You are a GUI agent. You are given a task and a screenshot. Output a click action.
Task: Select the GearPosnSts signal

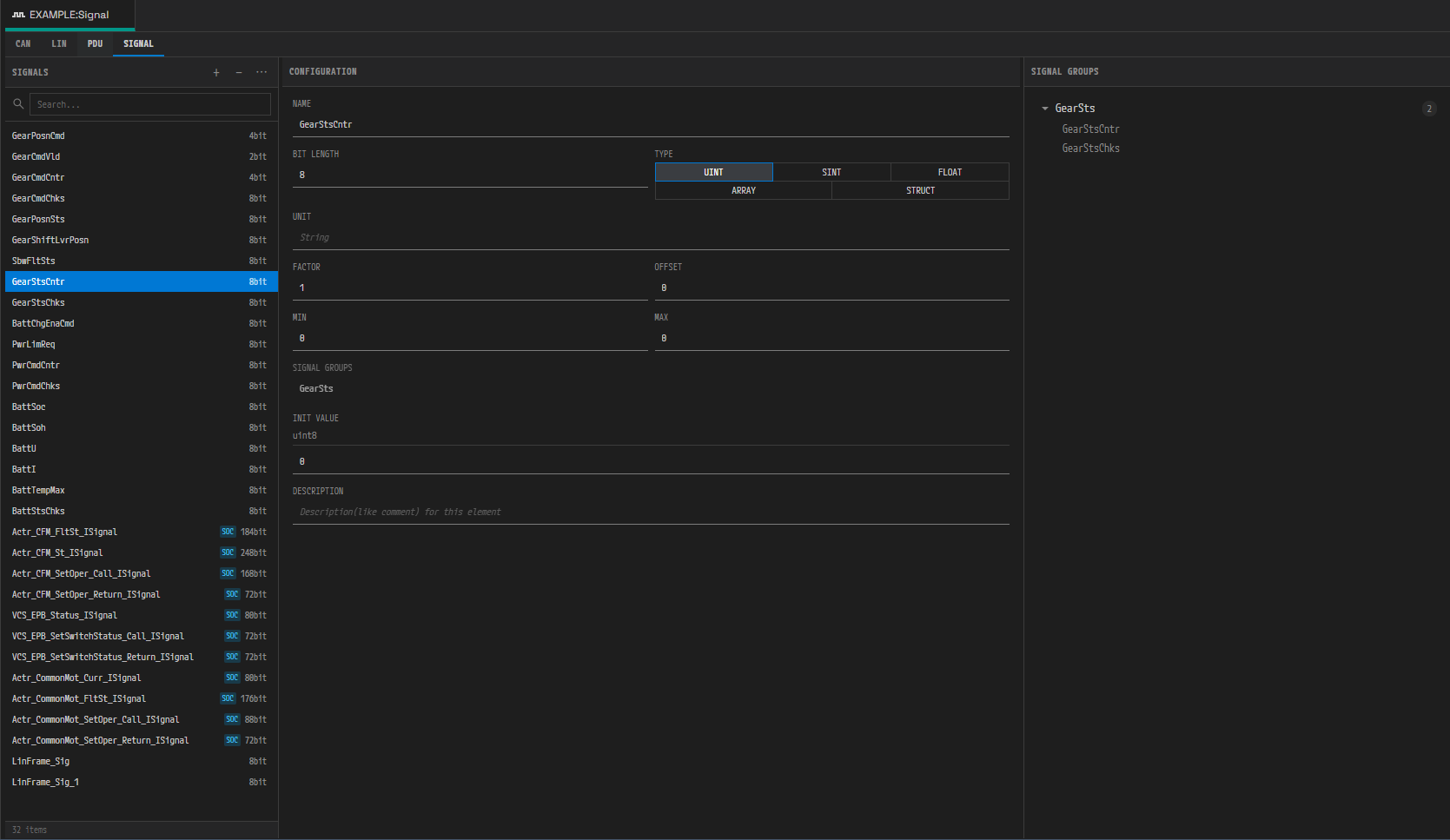(x=142, y=219)
